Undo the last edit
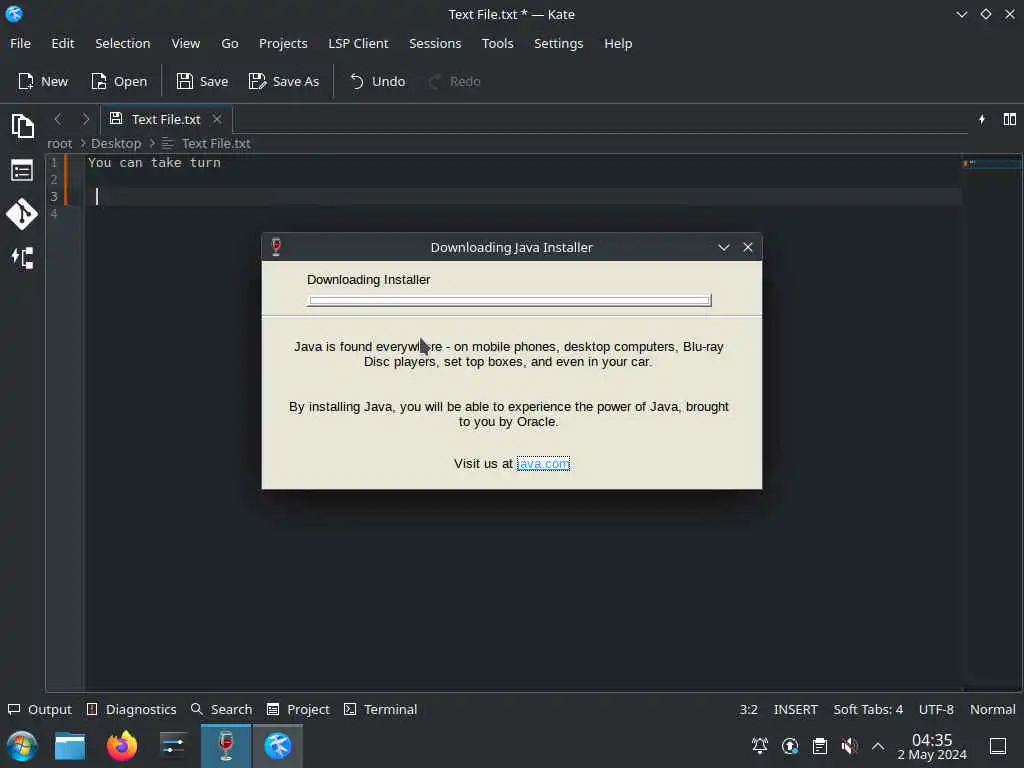The image size is (1024, 768). [x=377, y=81]
